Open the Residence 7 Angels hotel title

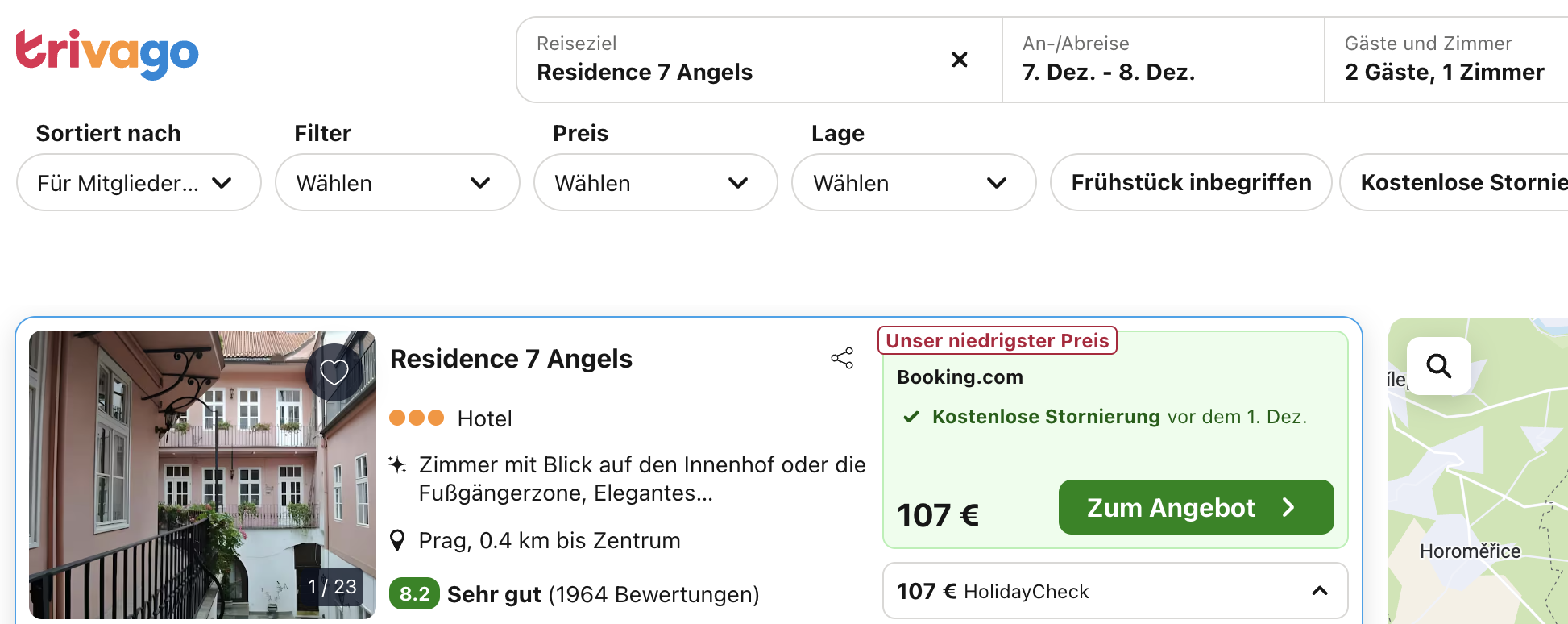pyautogui.click(x=511, y=359)
